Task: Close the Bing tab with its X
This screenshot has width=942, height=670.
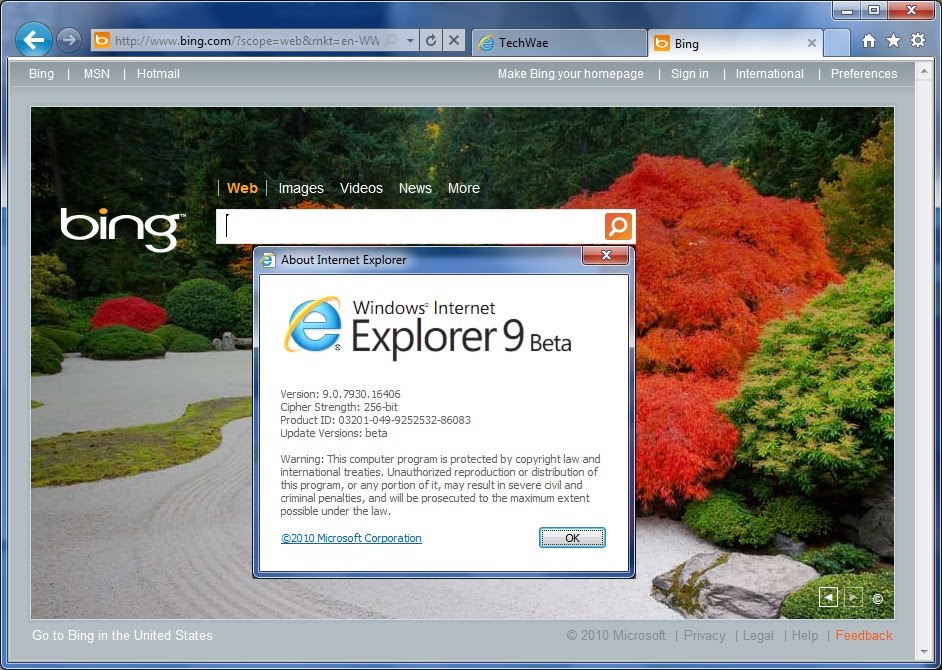Action: pyautogui.click(x=812, y=43)
